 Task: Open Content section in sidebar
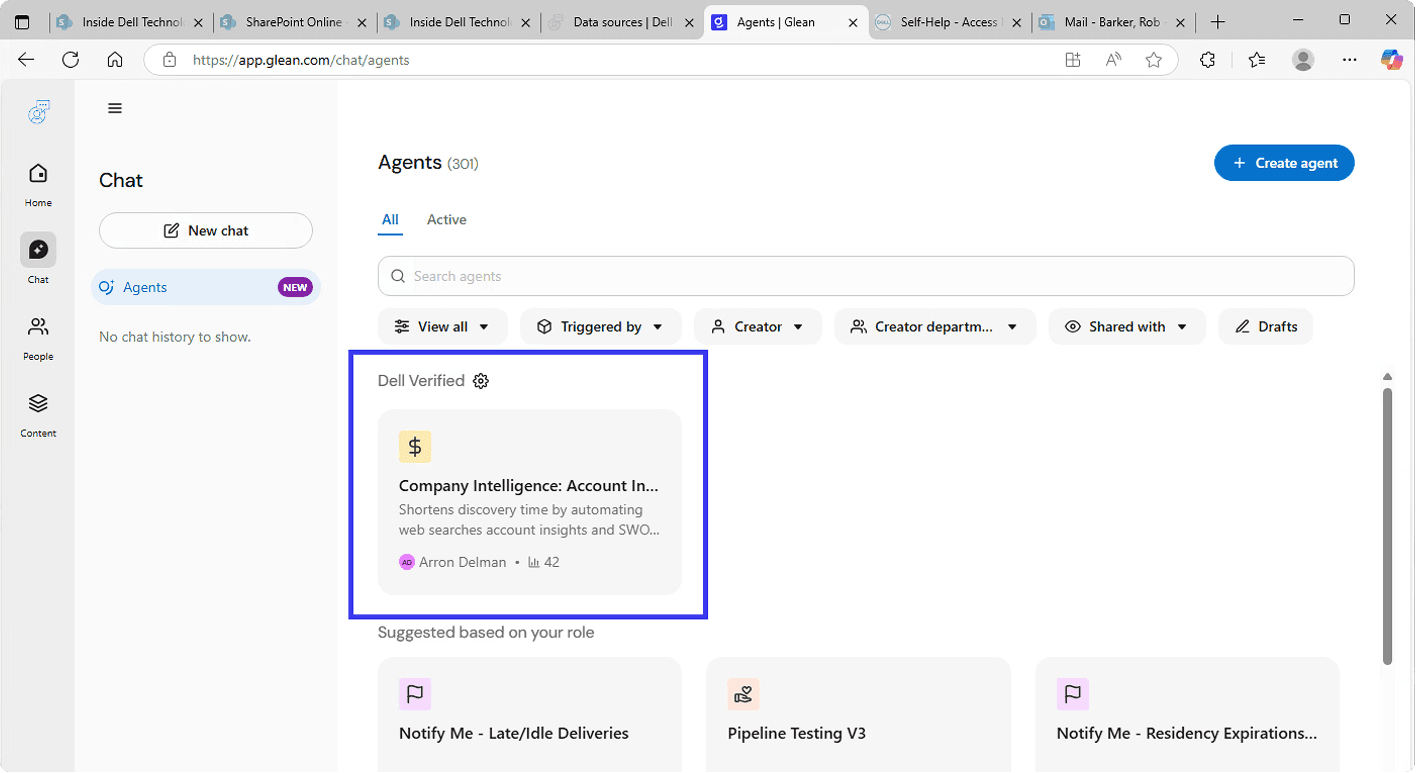(38, 414)
